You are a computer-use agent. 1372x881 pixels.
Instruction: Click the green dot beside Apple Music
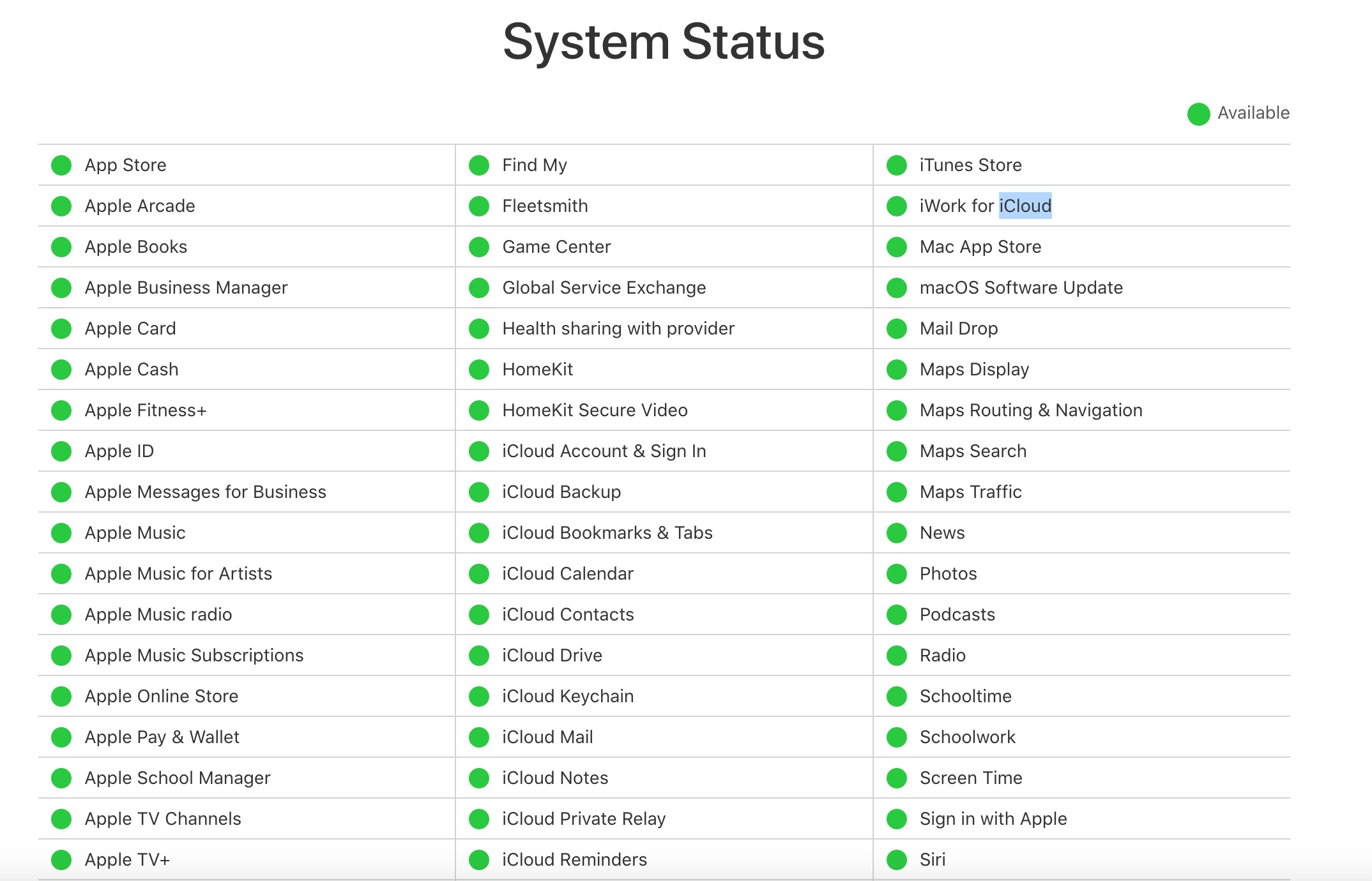61,533
